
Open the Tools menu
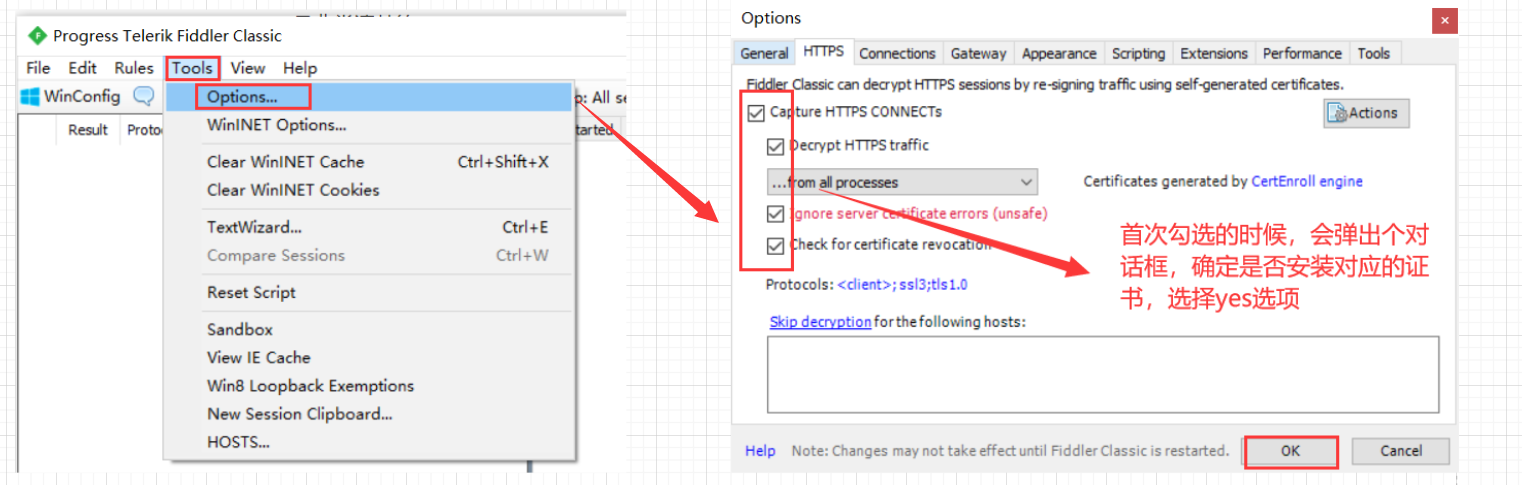pyautogui.click(x=192, y=68)
